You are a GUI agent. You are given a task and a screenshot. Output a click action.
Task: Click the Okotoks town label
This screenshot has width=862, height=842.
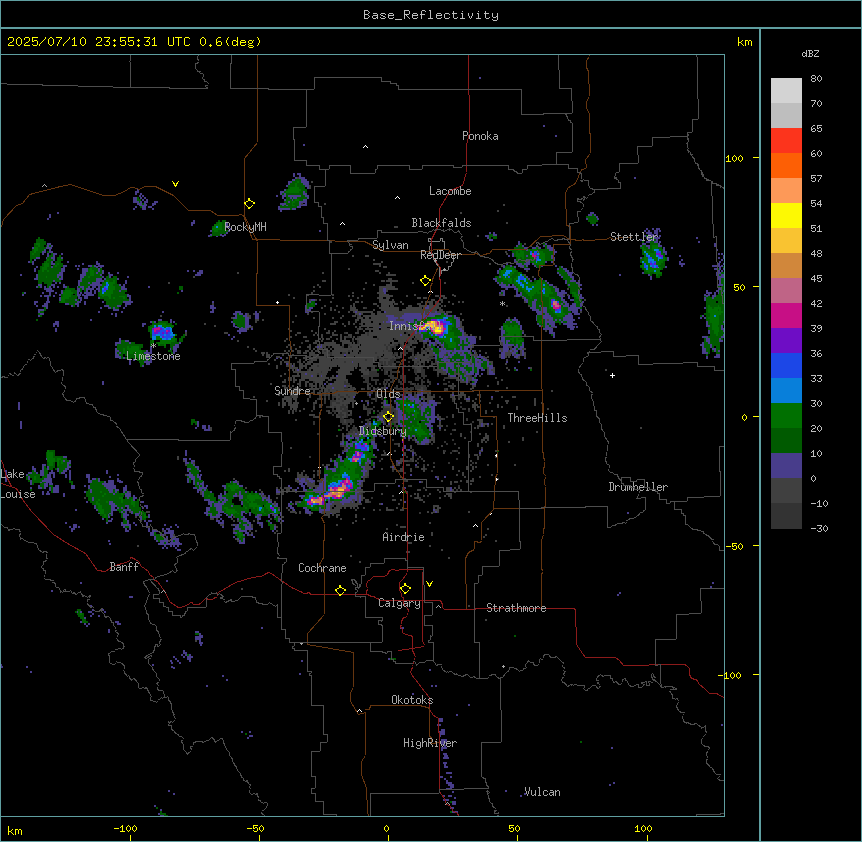click(x=412, y=700)
